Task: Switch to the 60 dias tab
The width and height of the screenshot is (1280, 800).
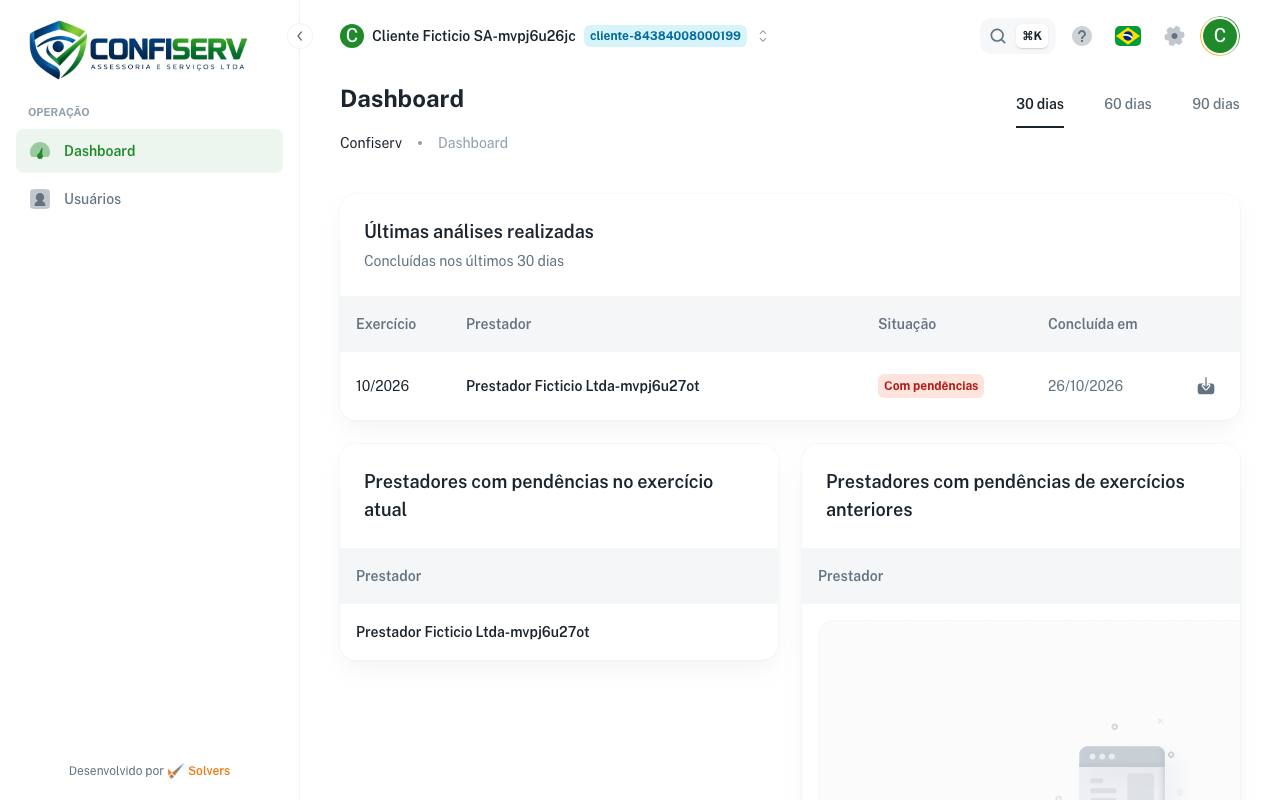Action: [x=1128, y=104]
